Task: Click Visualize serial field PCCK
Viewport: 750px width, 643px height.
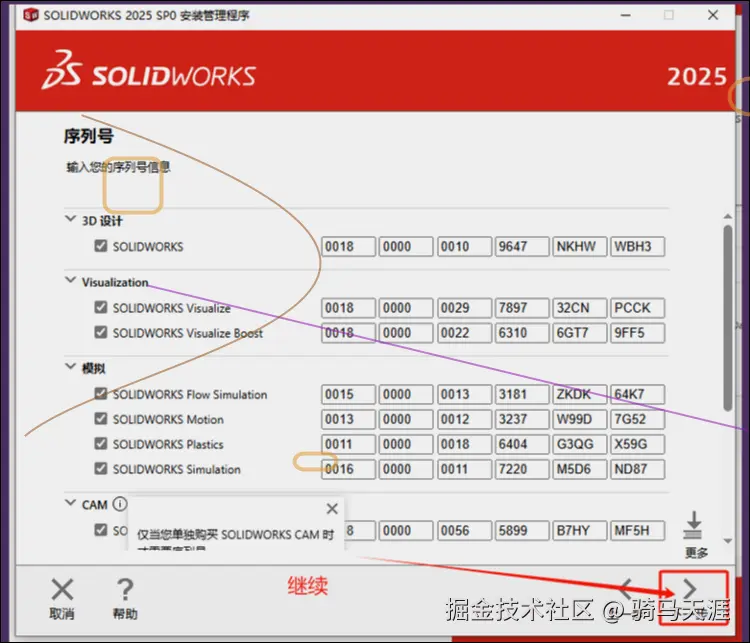Action: coord(638,308)
